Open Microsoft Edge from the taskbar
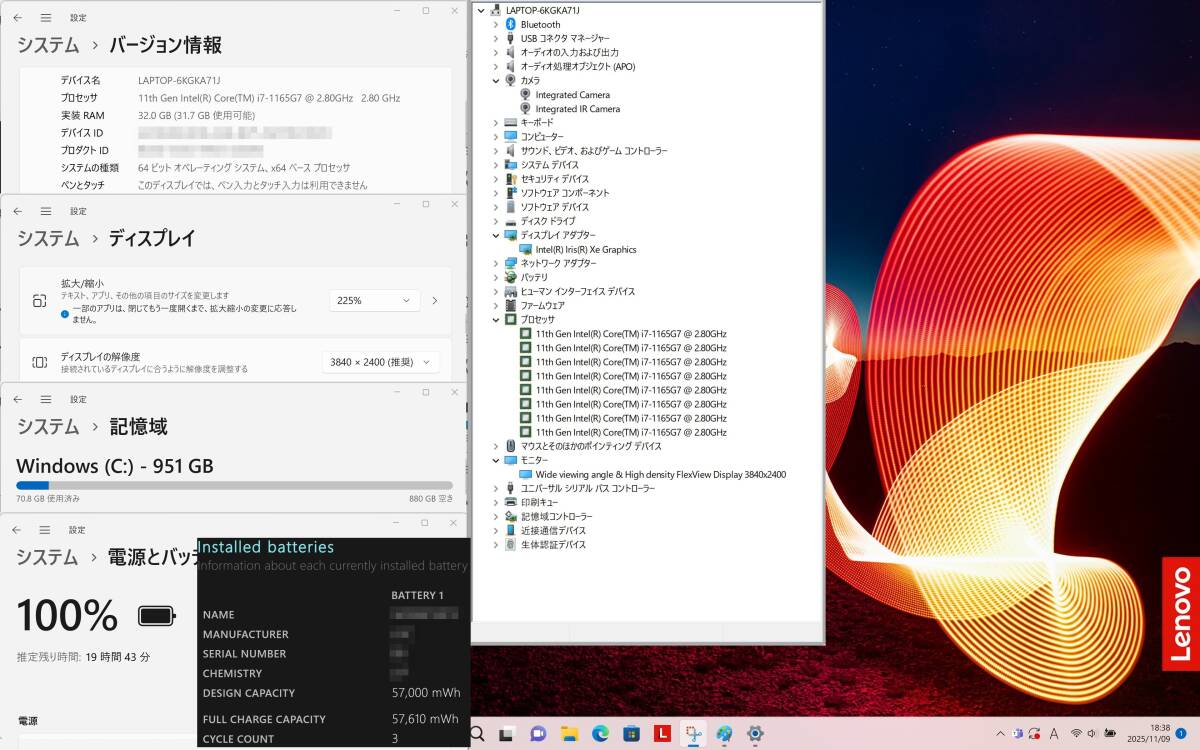 [x=600, y=733]
